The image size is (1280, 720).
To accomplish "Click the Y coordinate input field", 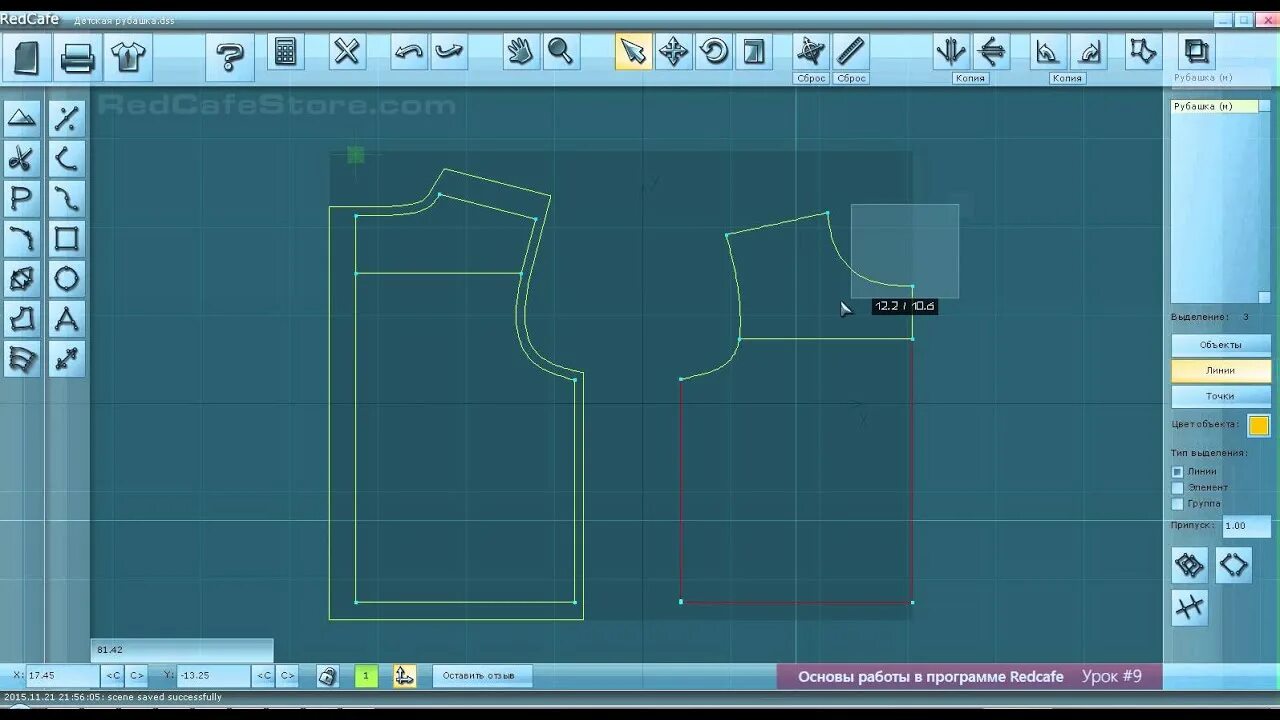I will pos(213,676).
